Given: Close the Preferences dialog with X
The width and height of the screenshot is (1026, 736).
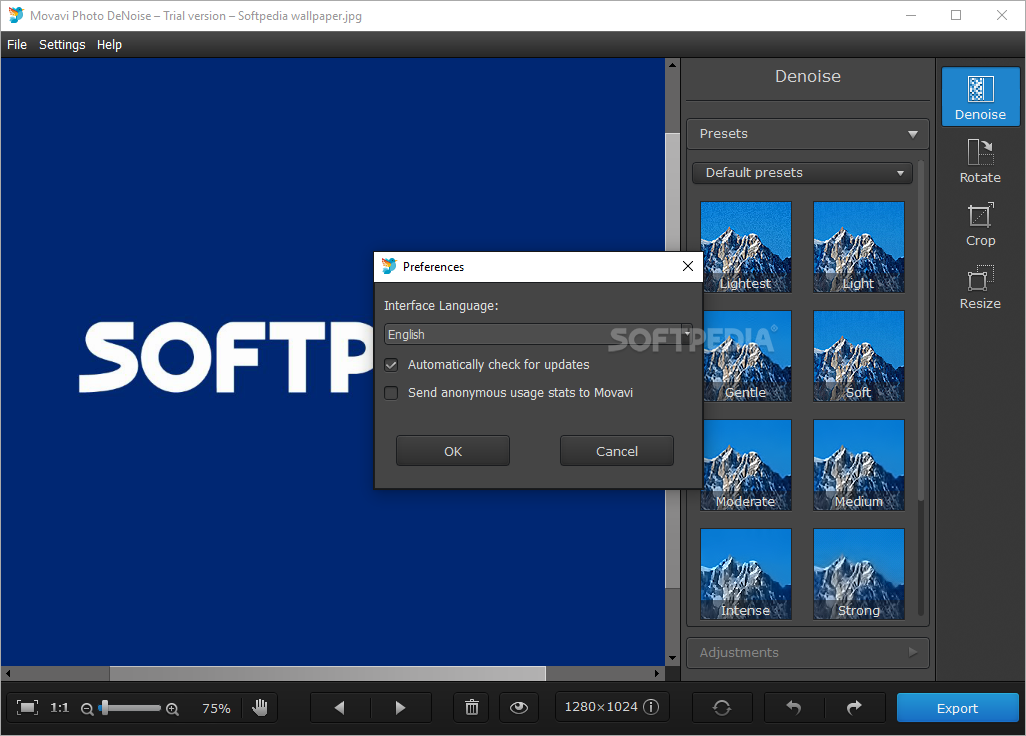Looking at the screenshot, I should tap(688, 266).
